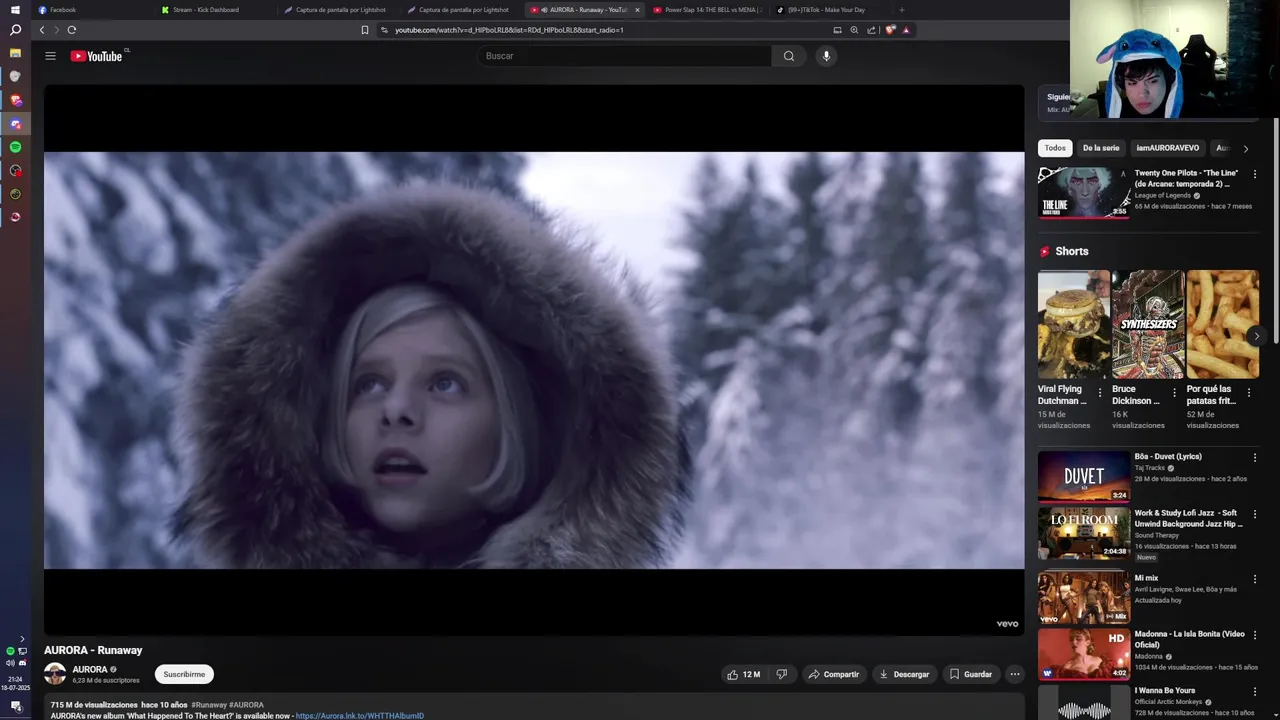Image resolution: width=1280 pixels, height=720 pixels.
Task: Bookmark this page from the address bar
Action: 365,30
